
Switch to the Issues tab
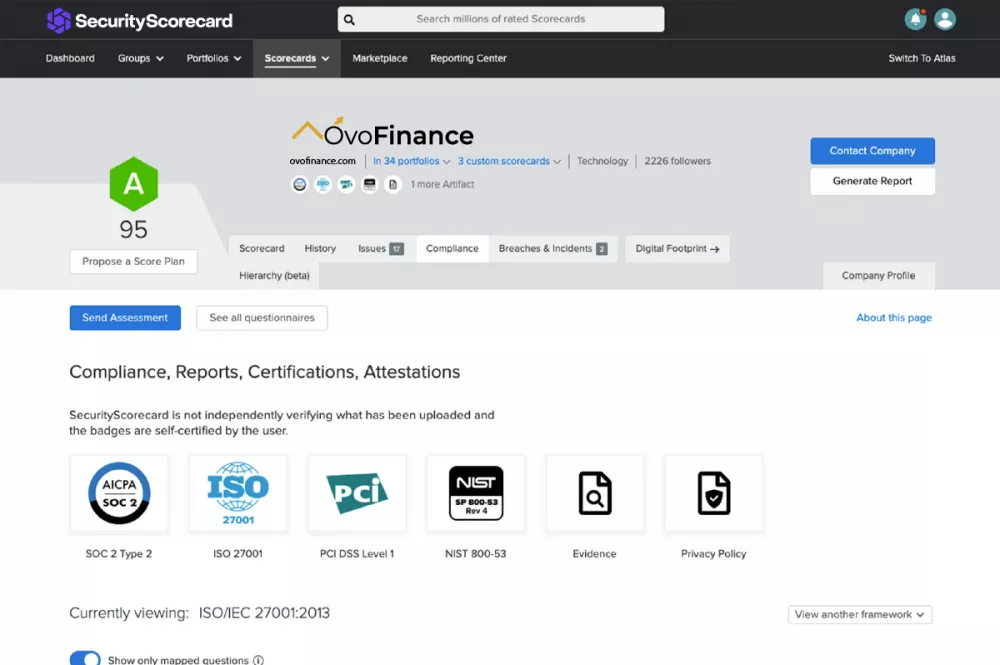pos(381,249)
